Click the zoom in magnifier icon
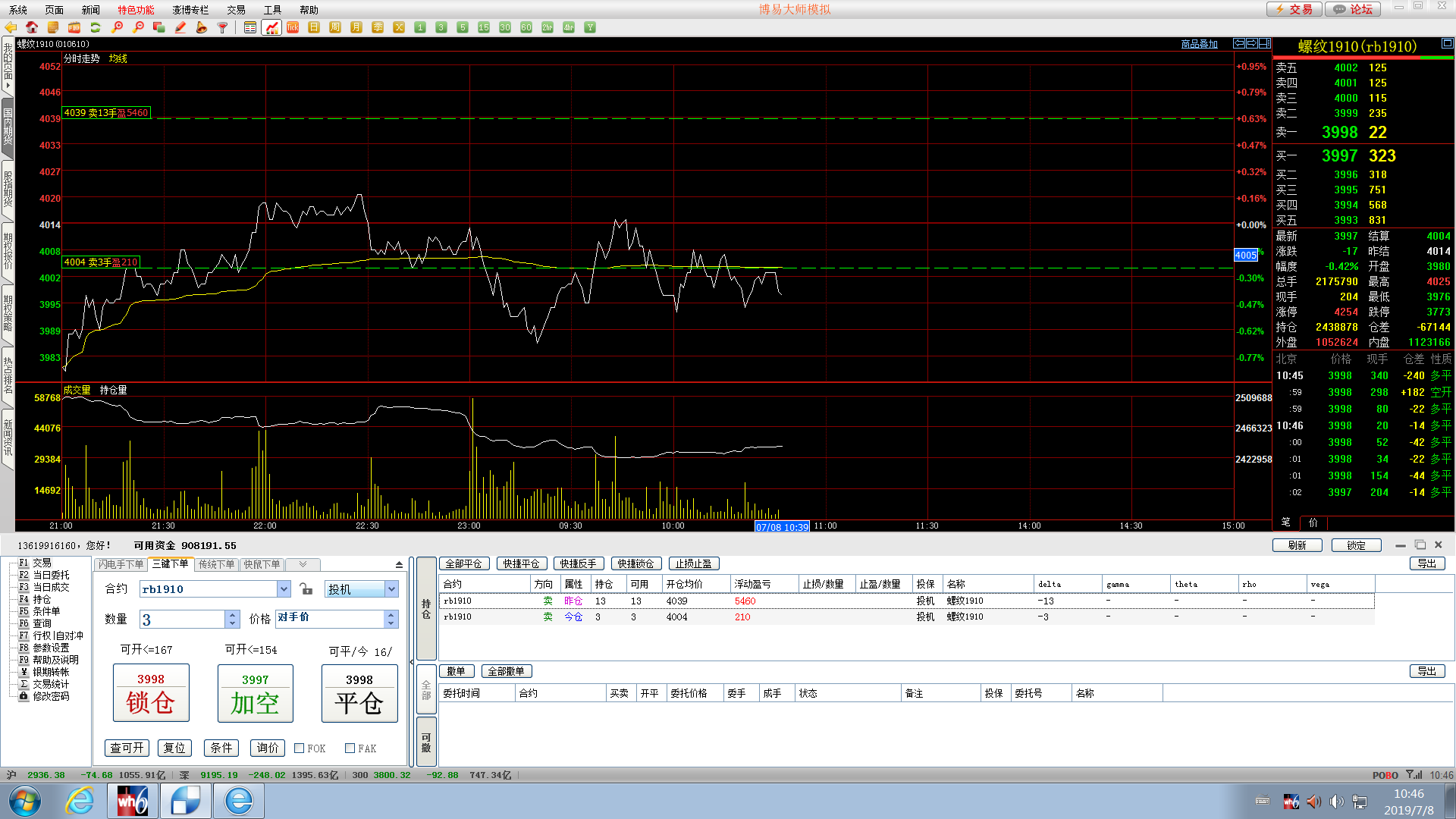1456x819 pixels. pos(117,27)
